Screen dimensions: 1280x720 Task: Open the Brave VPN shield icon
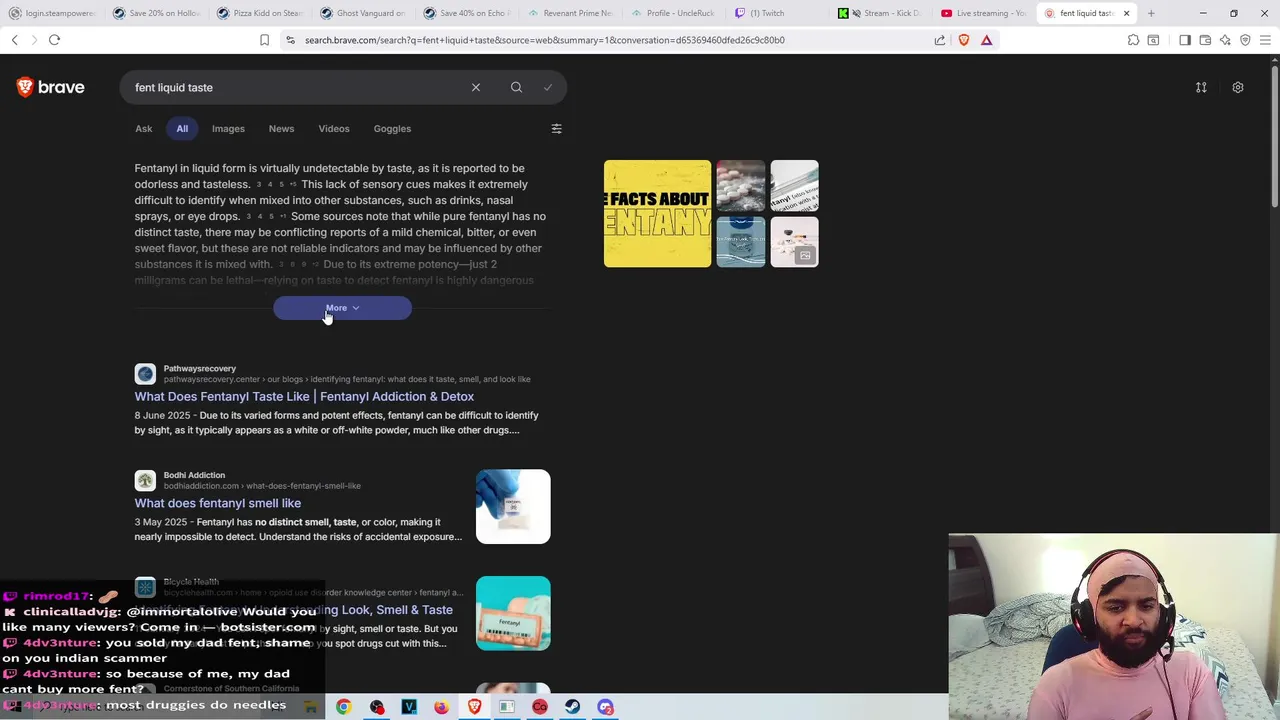pyautogui.click(x=1245, y=40)
